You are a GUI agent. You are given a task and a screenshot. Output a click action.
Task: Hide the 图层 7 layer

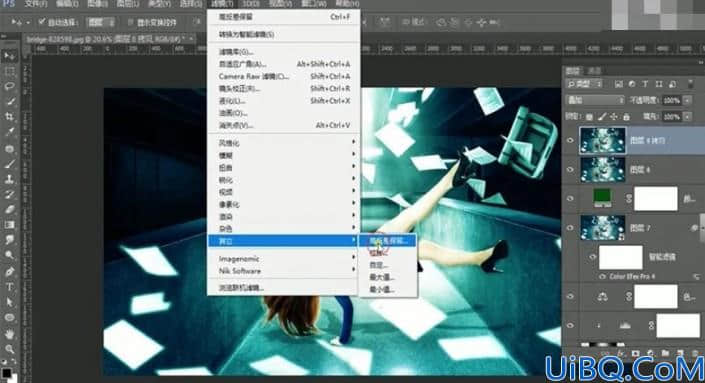570,228
